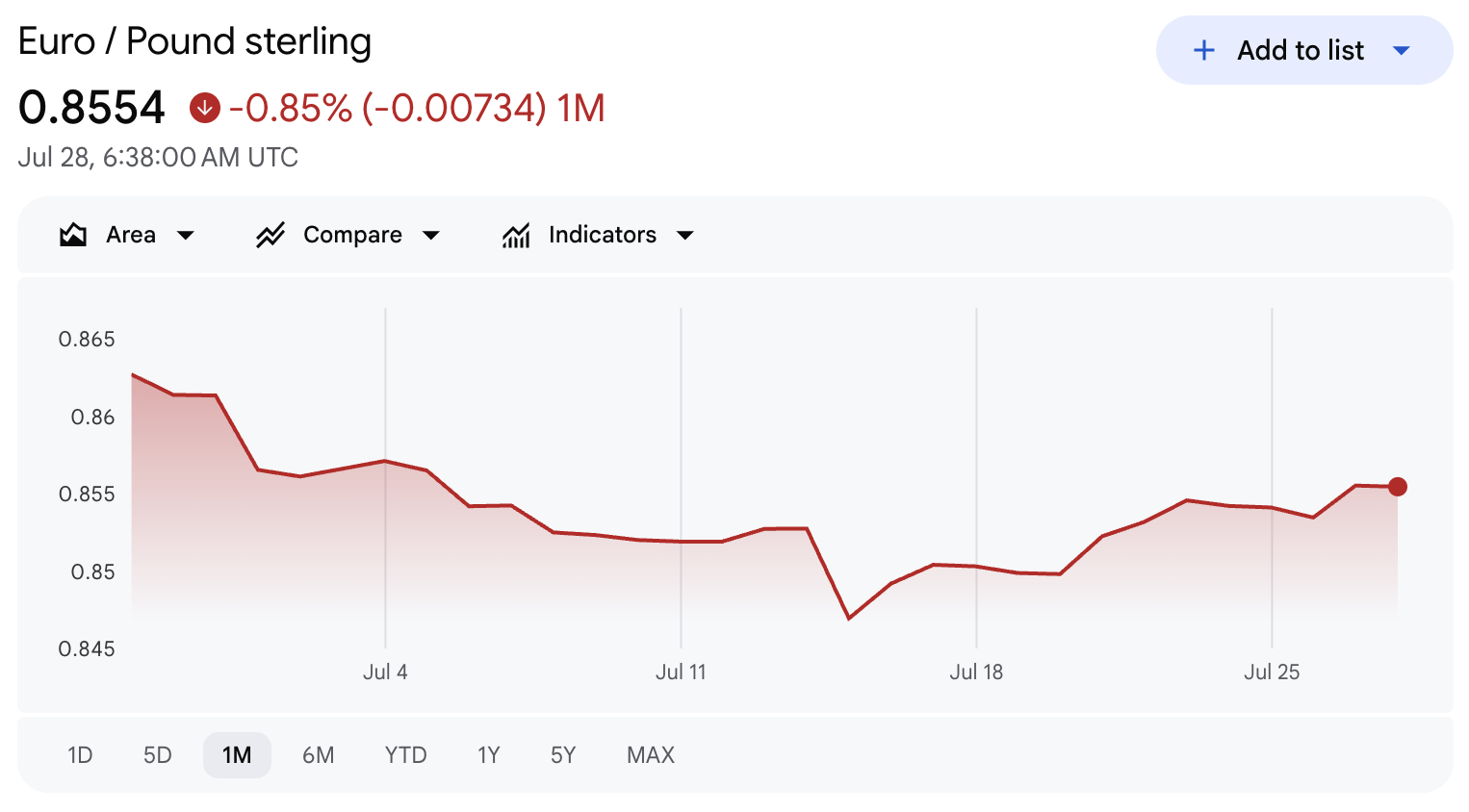Viewport: 1469px width, 812px height.
Task: Click the 0.865 y-axis label
Action: 87,340
